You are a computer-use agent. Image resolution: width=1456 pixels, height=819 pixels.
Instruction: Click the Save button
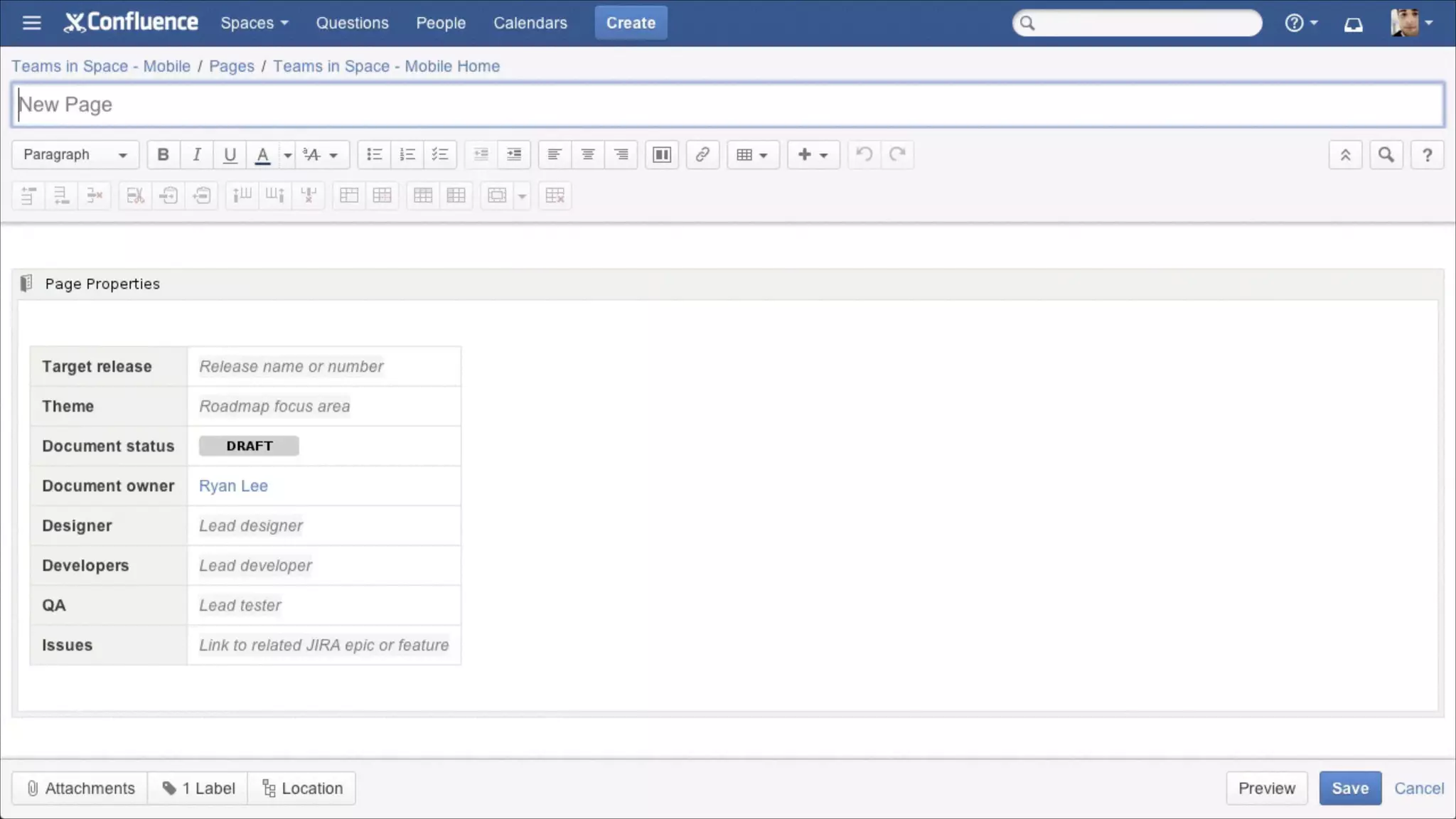[x=1349, y=788]
